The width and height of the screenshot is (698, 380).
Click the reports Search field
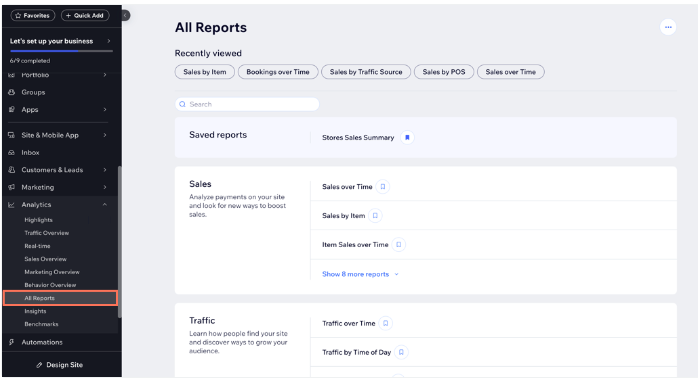pos(247,104)
